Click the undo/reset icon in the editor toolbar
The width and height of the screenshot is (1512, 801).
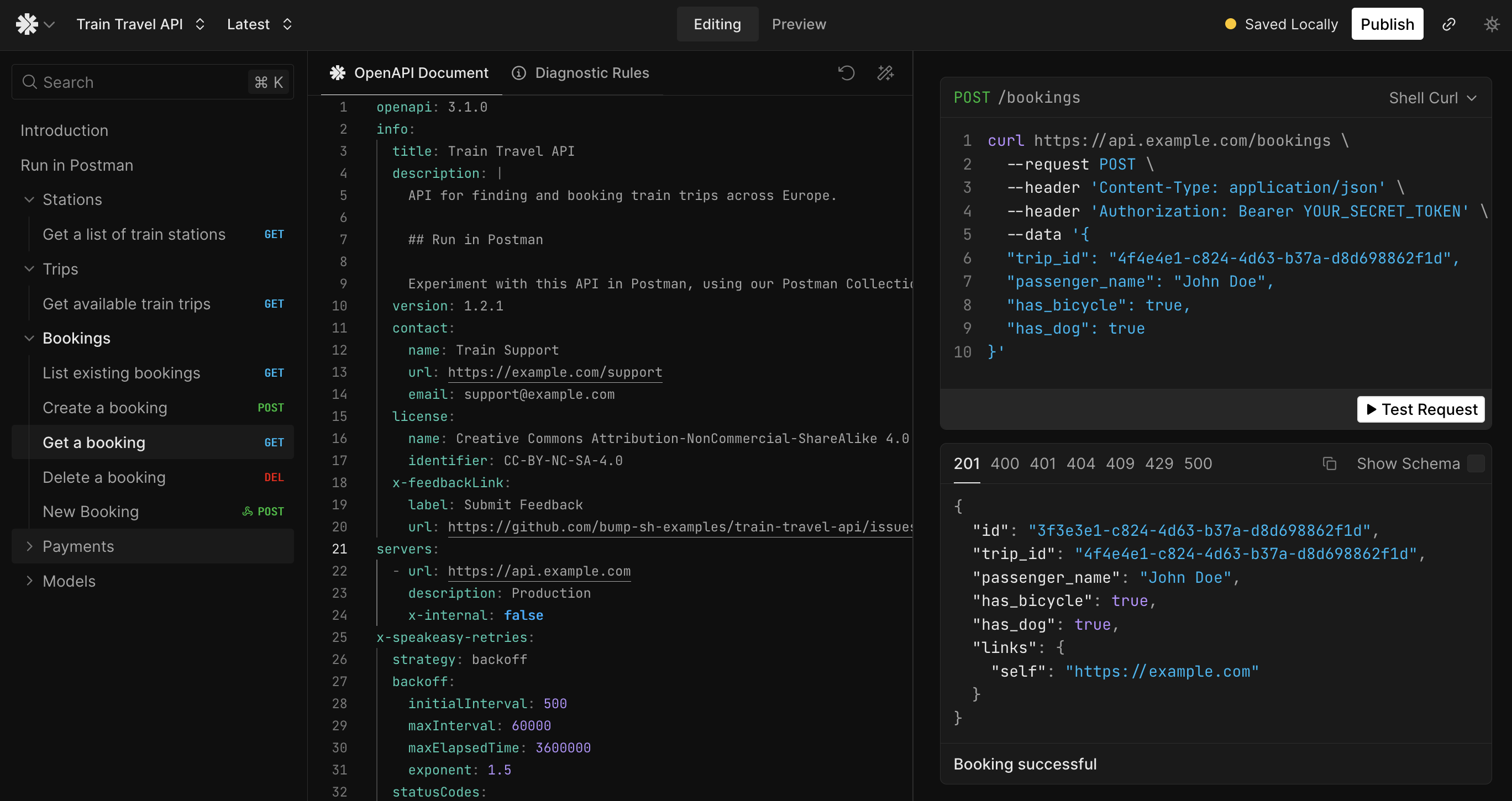point(846,73)
